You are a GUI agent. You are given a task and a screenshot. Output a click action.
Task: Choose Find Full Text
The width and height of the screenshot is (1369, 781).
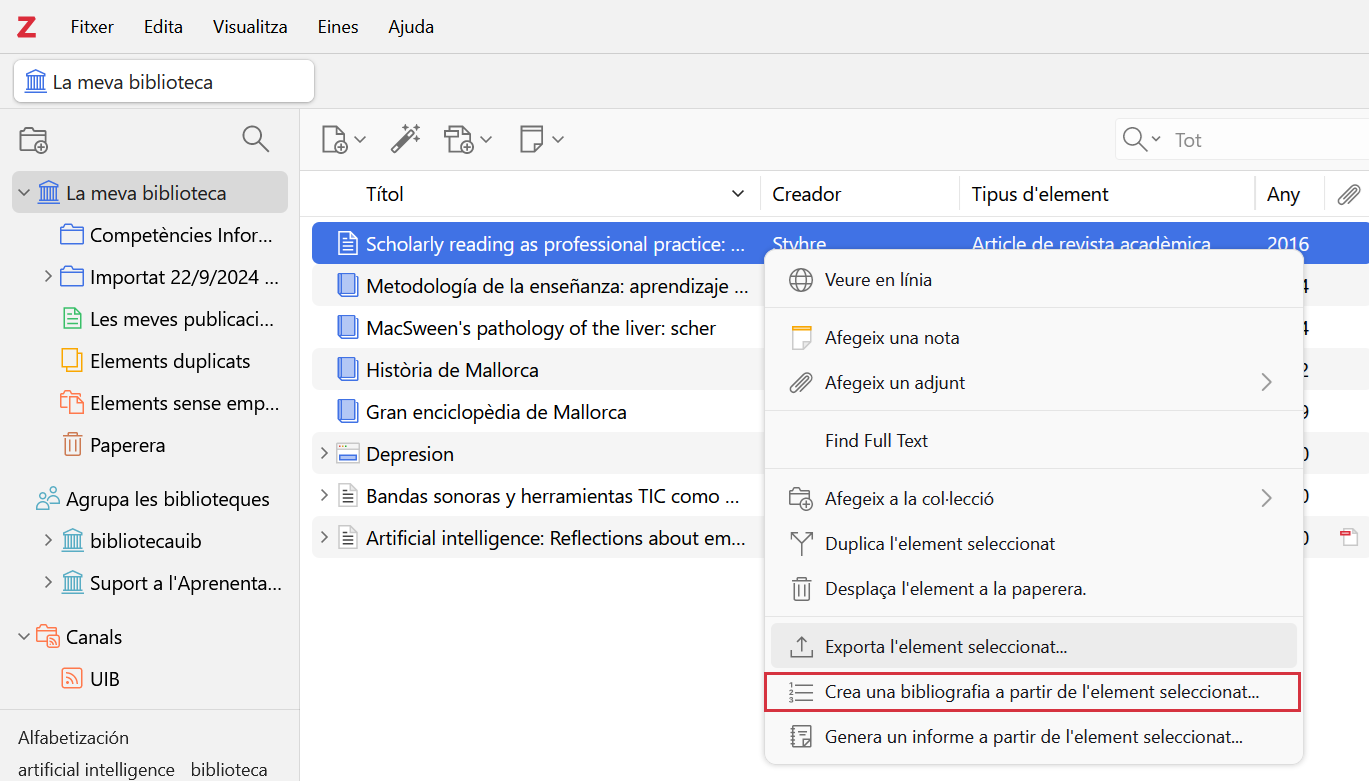(1034, 440)
